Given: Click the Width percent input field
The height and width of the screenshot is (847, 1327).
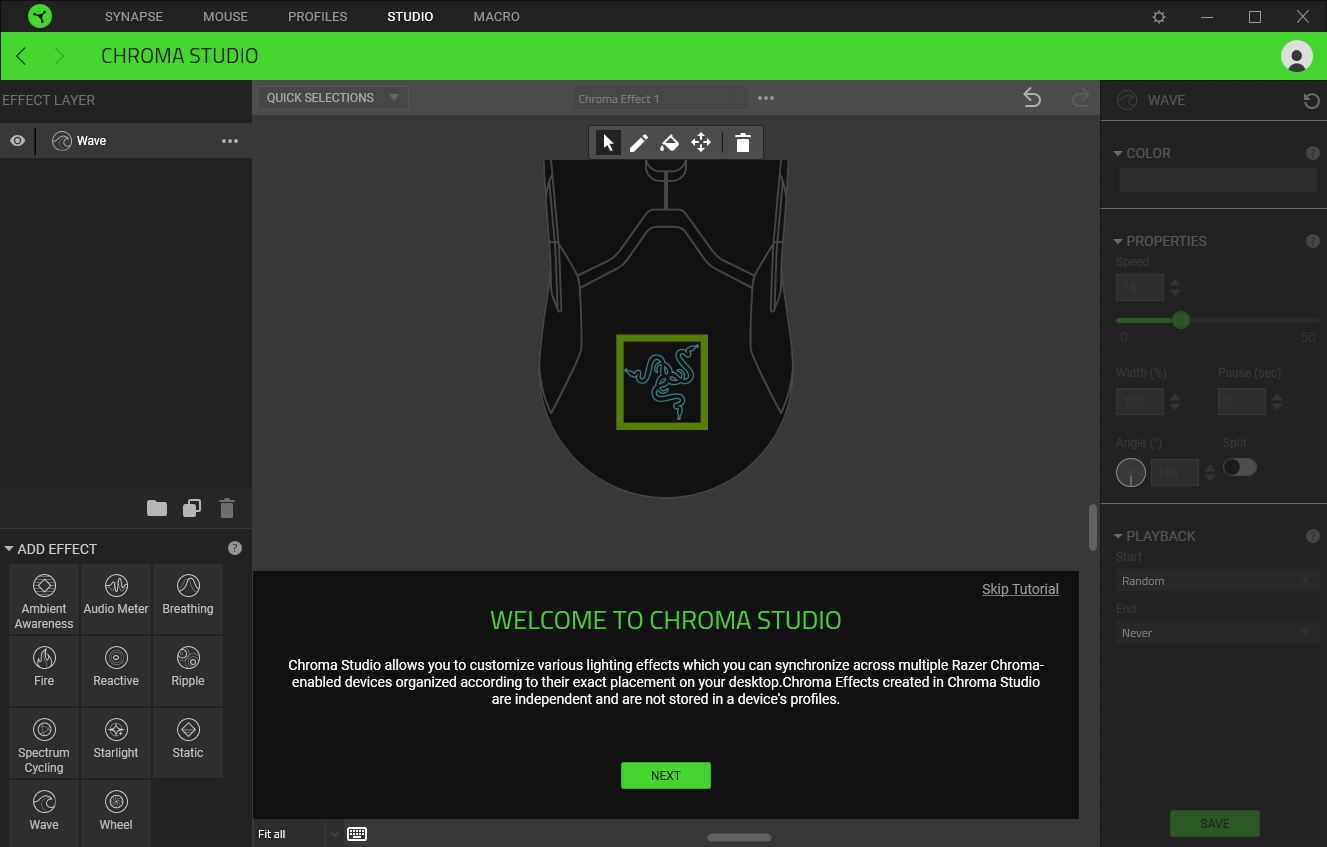Looking at the screenshot, I should point(1140,402).
